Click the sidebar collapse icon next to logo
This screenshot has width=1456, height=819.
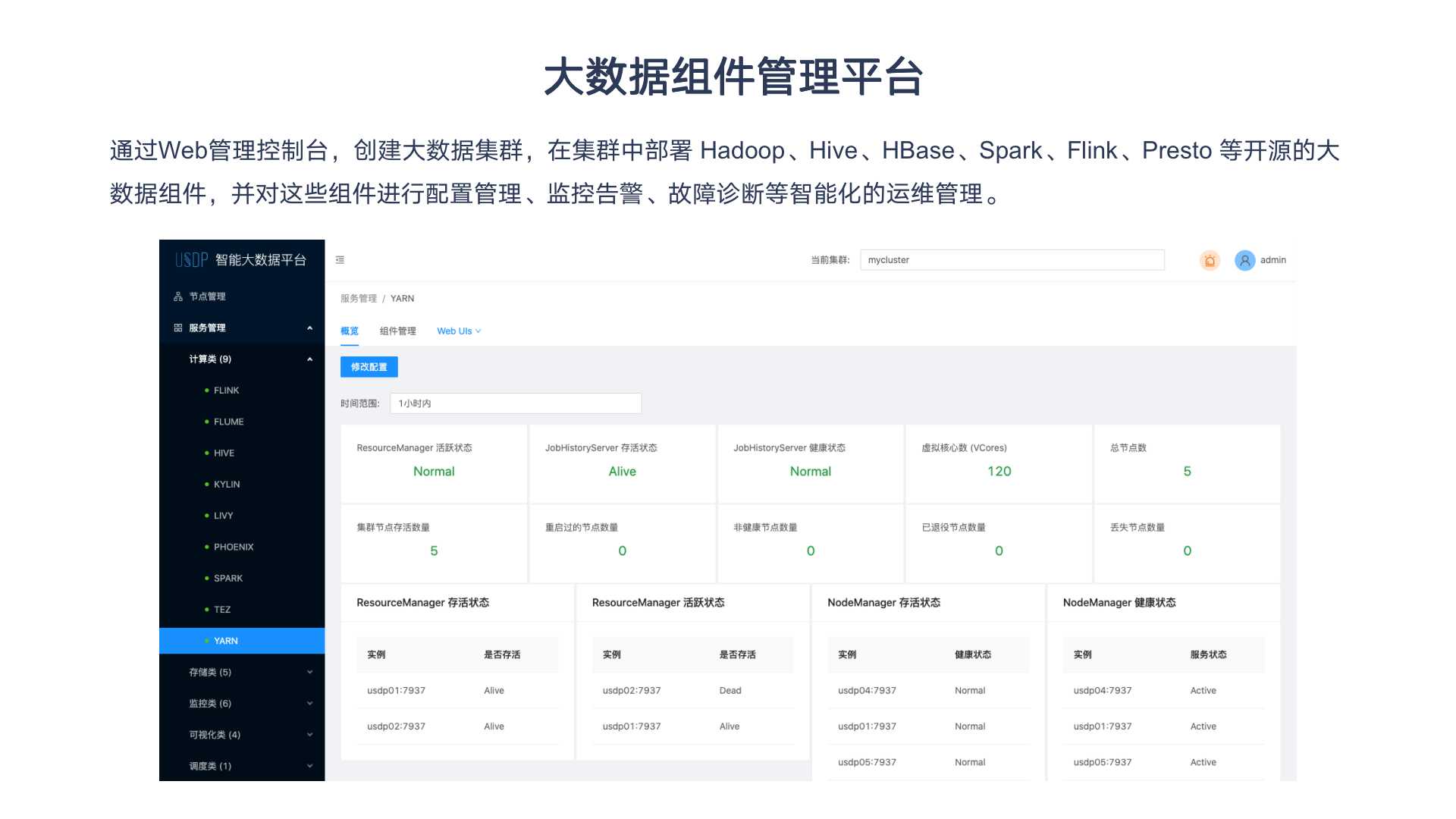[x=340, y=259]
